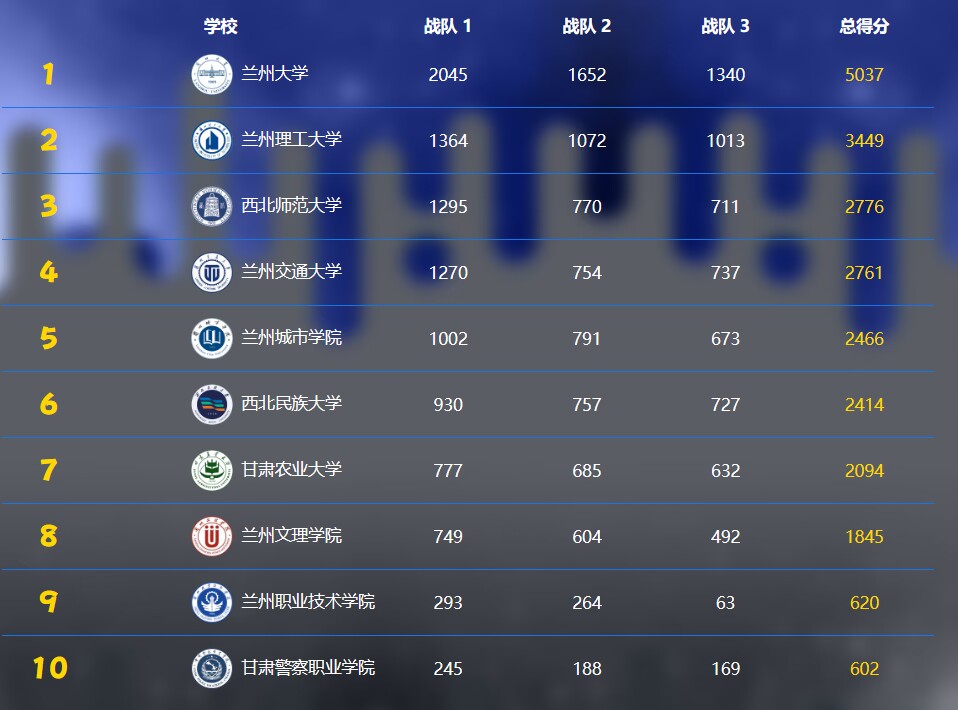Click the 西北民族大学 logo icon

pos(212,404)
